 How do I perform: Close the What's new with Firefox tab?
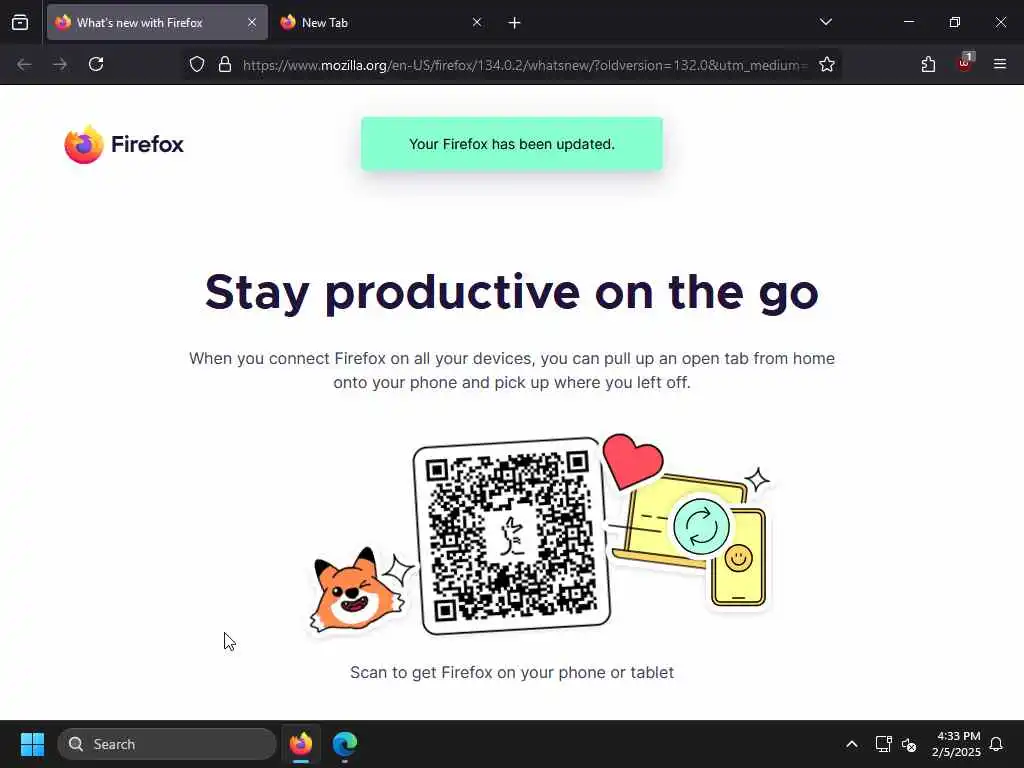point(251,22)
